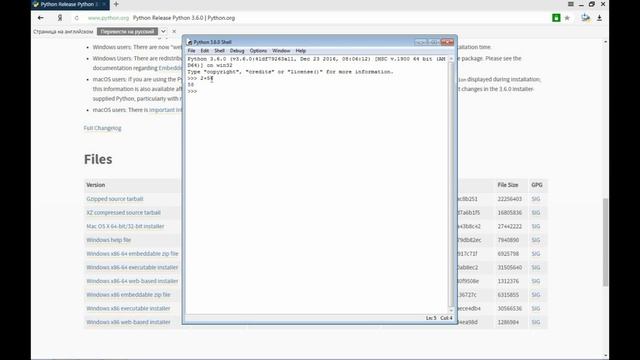The height and width of the screenshot is (360, 640).
Task: Open Windows x86 web-based installer link
Action: pos(128,322)
